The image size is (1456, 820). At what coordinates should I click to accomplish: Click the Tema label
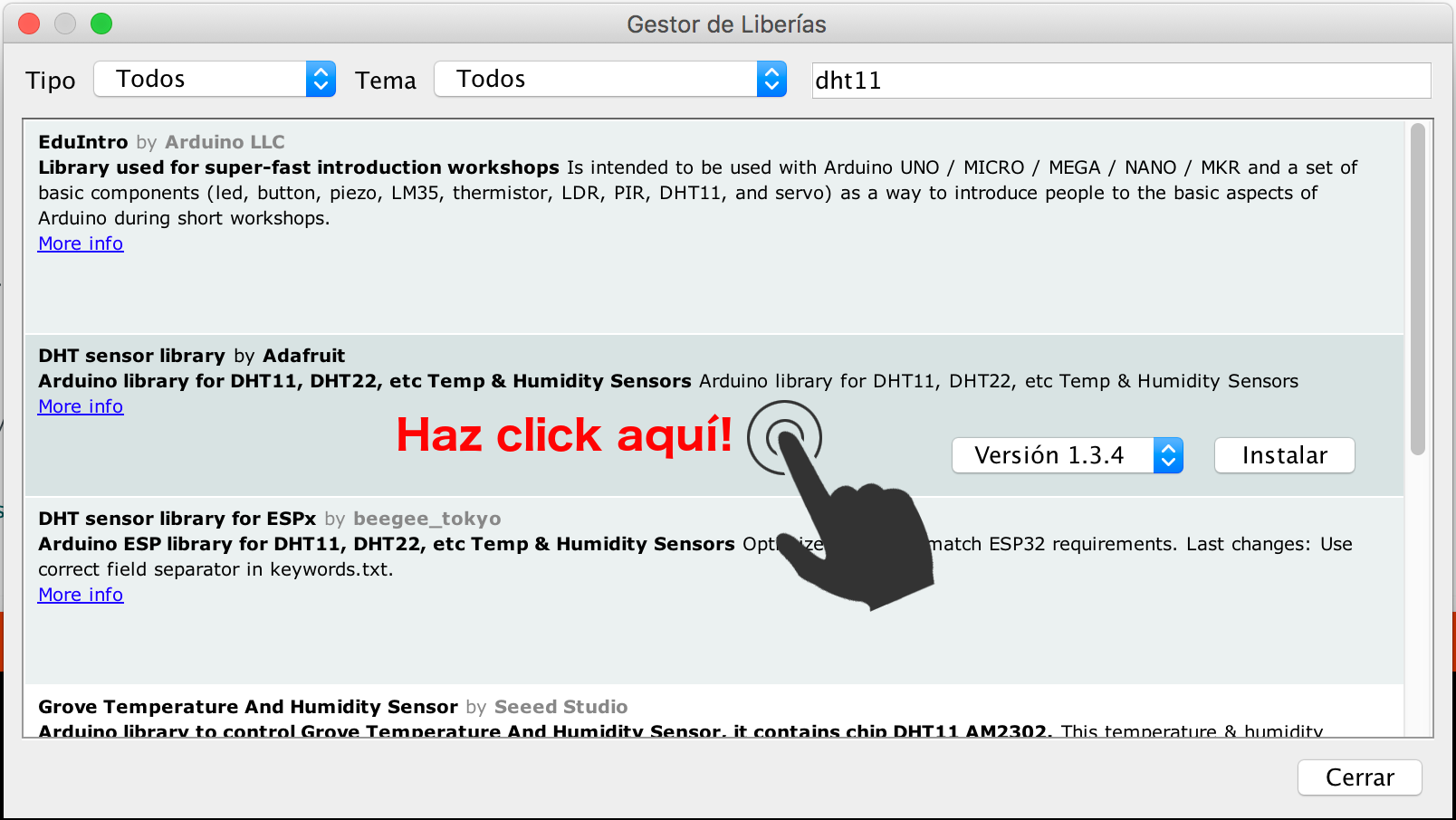386,81
